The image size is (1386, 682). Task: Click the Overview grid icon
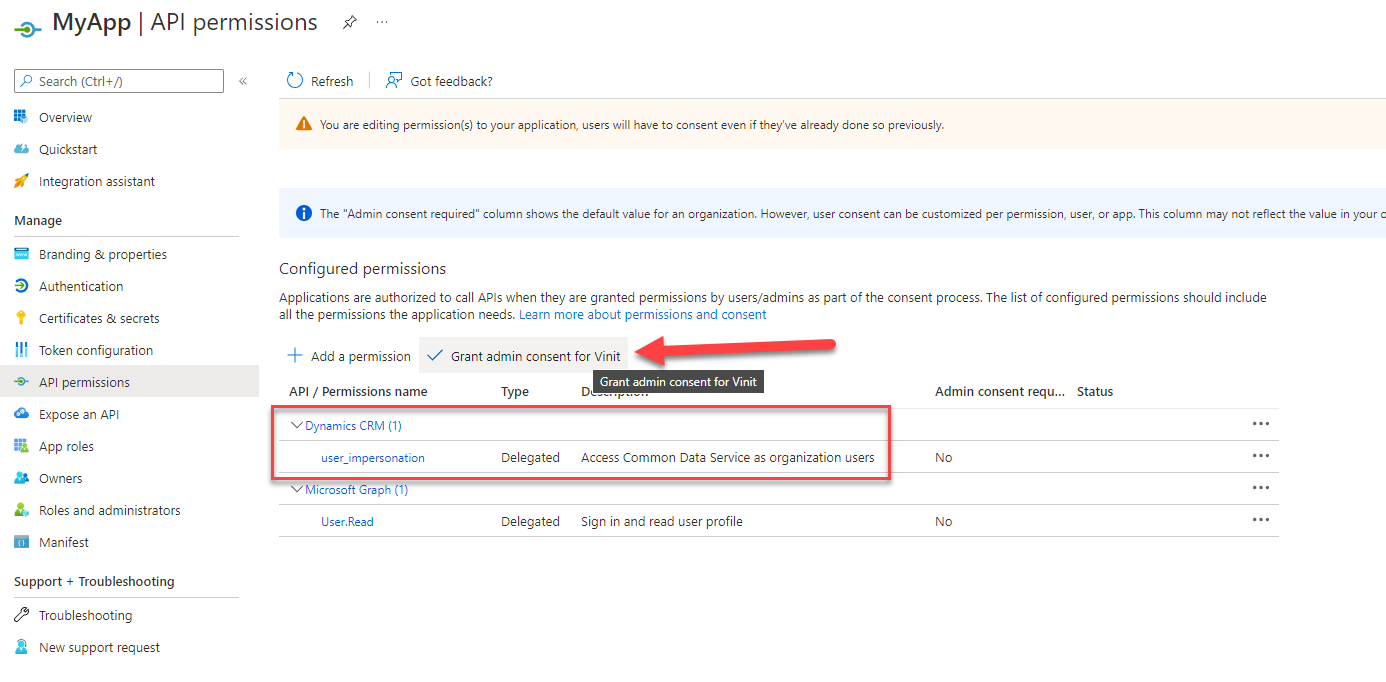click(21, 117)
